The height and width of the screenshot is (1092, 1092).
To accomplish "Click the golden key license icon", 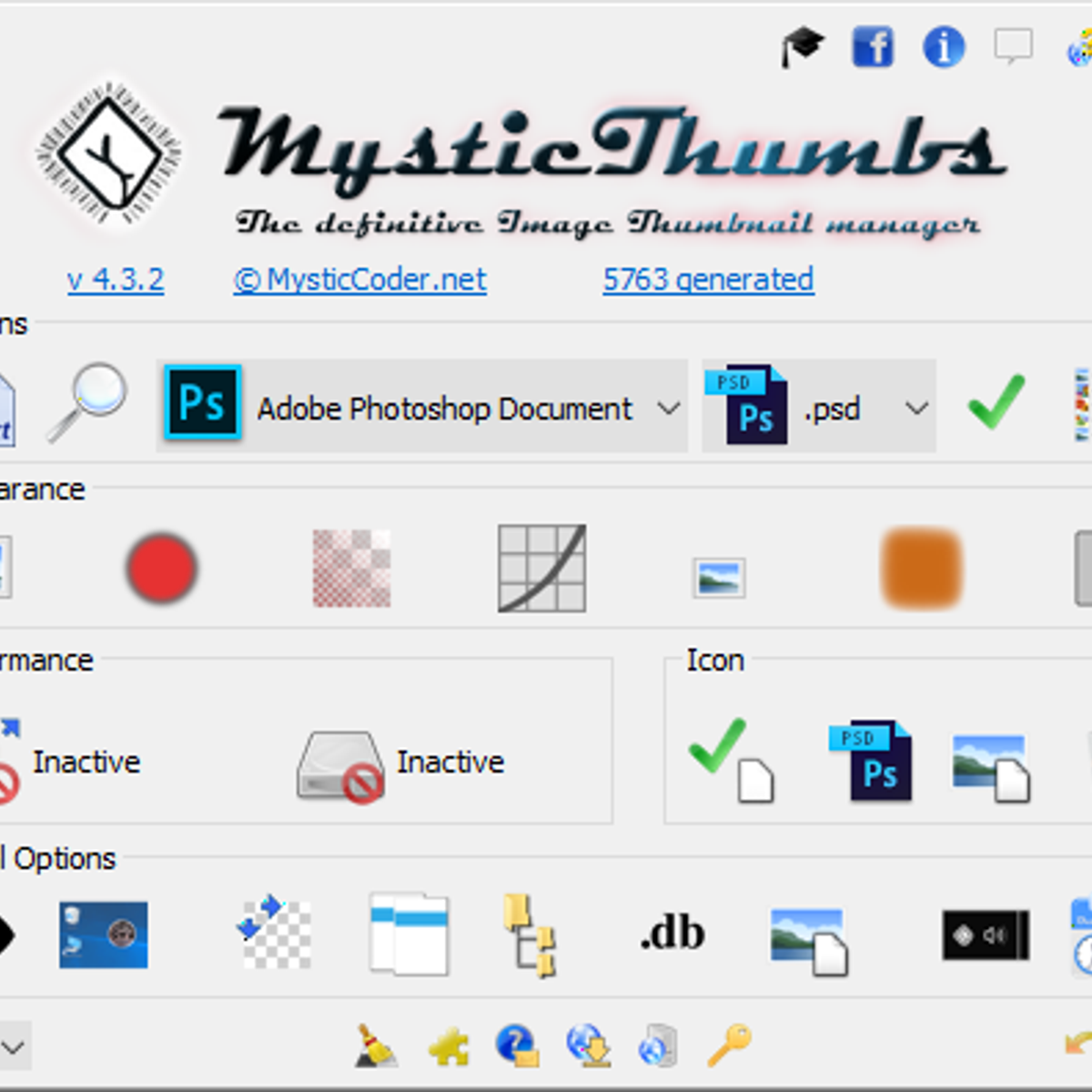I will [730, 1045].
